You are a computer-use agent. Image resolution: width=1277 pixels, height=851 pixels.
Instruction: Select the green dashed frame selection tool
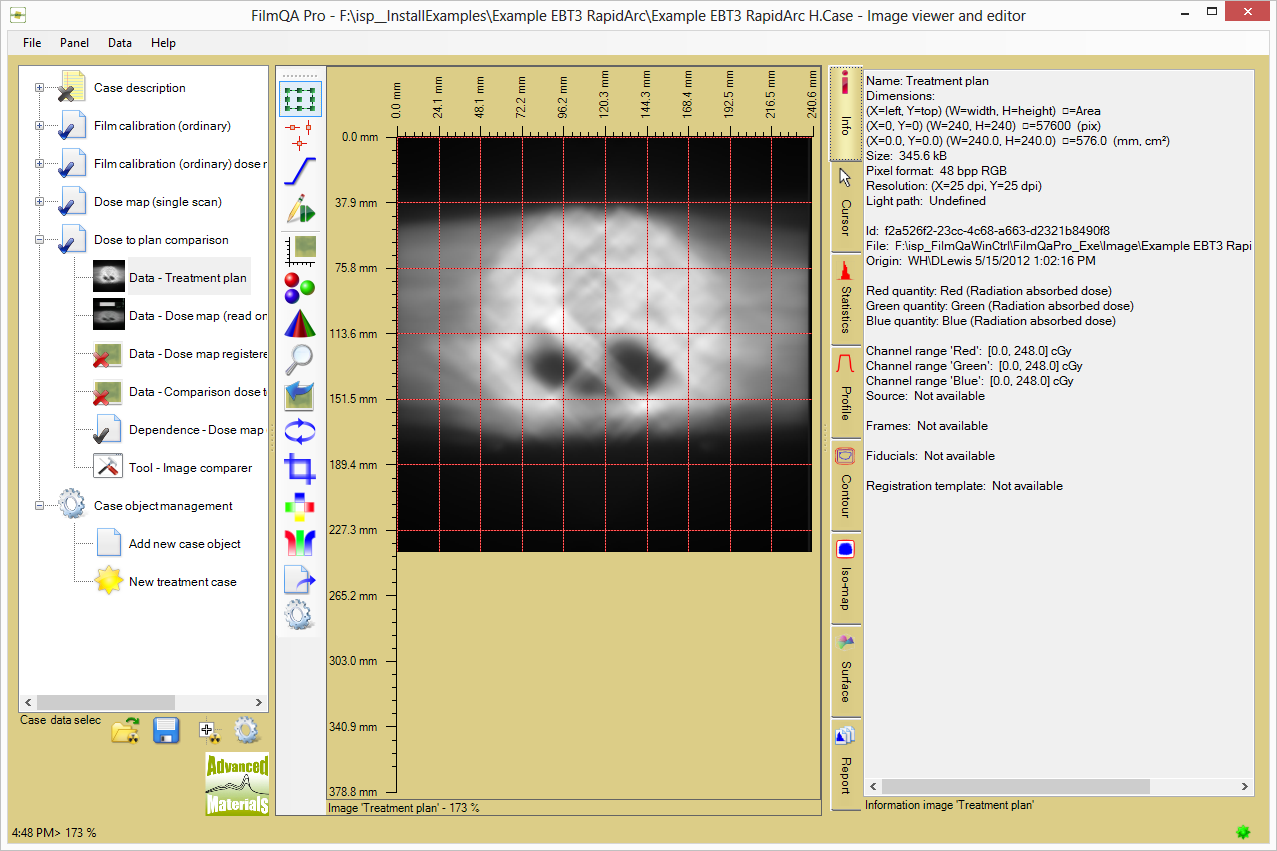300,98
